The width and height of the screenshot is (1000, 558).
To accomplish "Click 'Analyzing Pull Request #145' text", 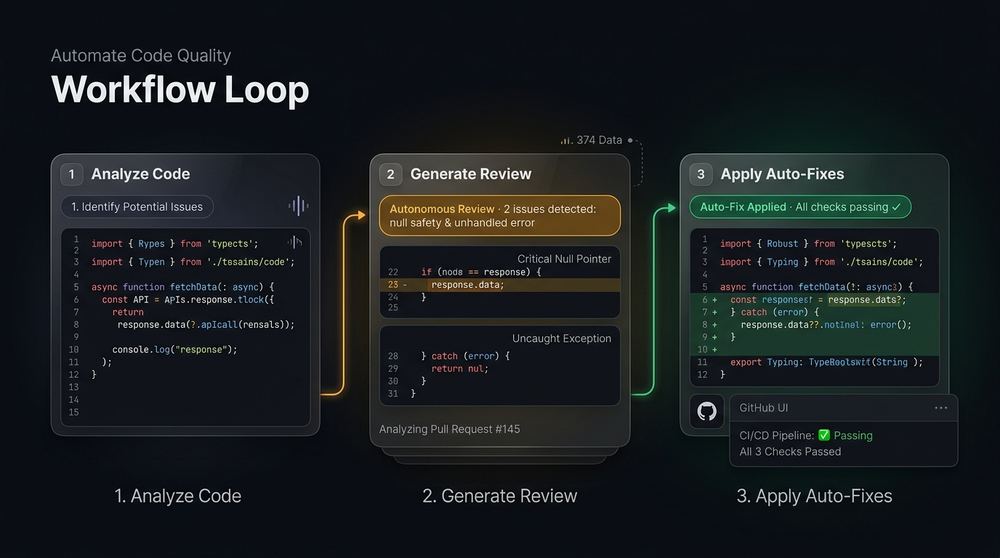I will click(x=450, y=429).
